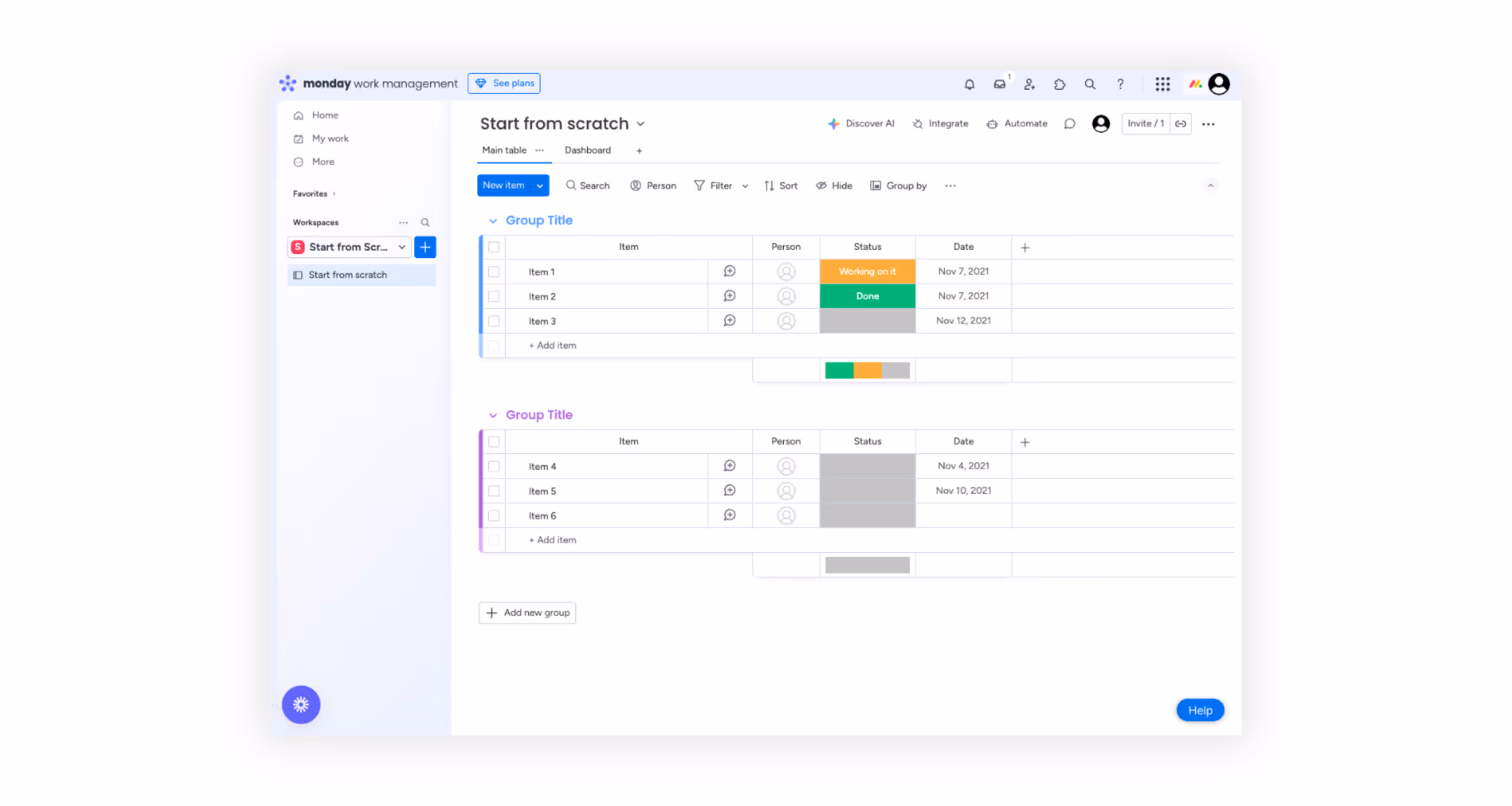Switch to the Dashboard tab

click(x=587, y=150)
